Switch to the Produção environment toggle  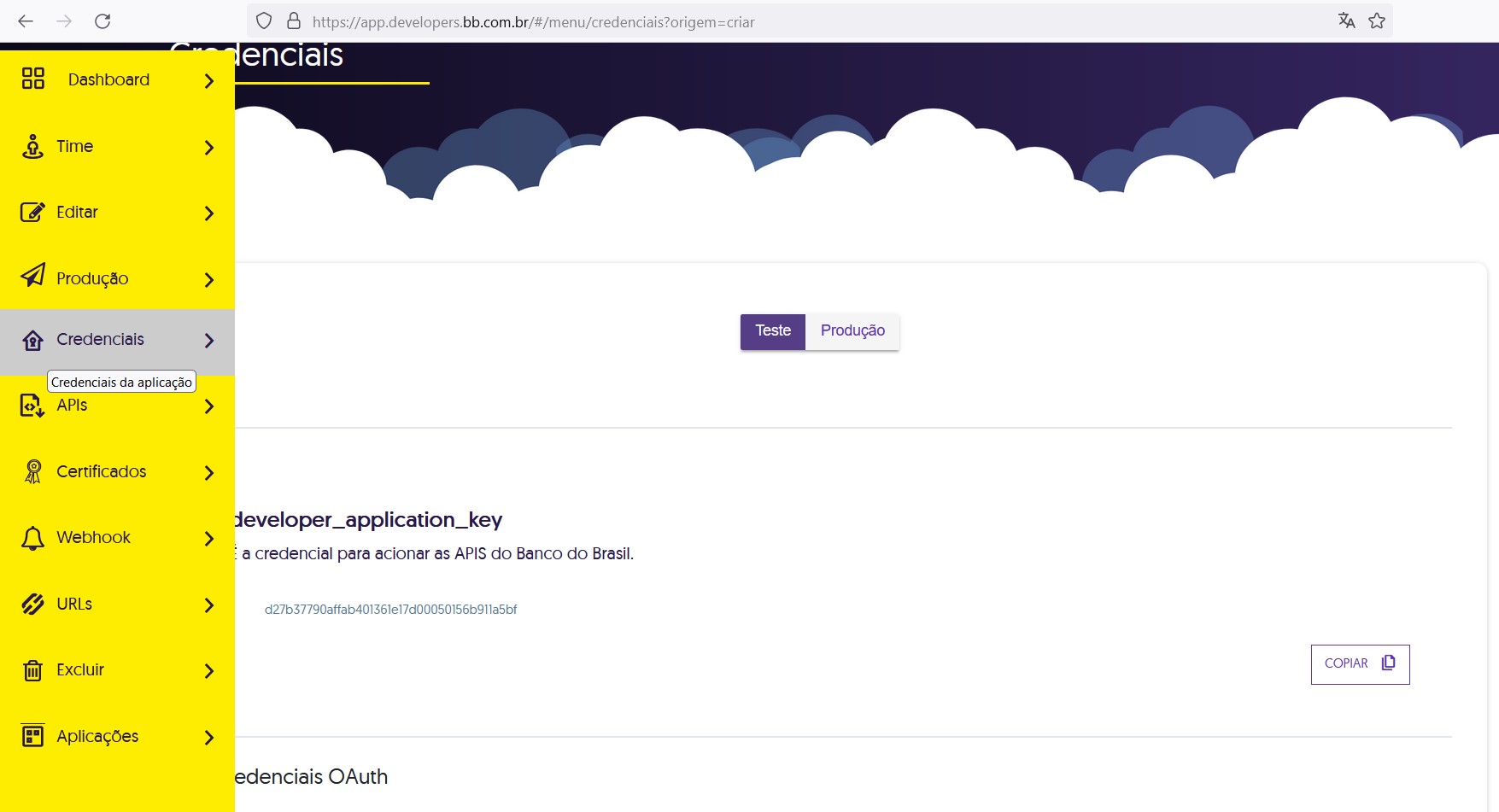[x=852, y=331]
